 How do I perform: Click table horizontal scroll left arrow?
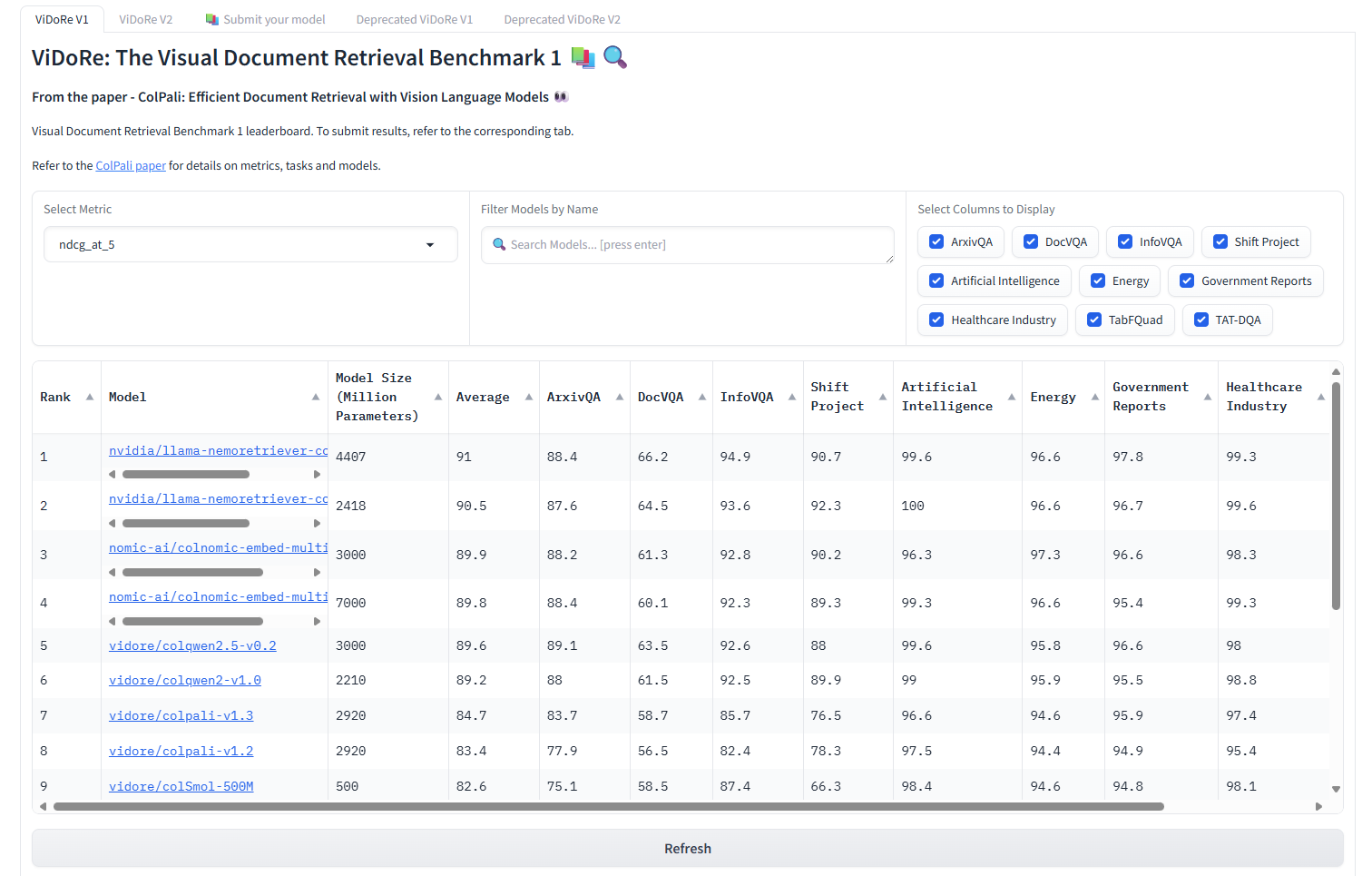pyautogui.click(x=43, y=806)
